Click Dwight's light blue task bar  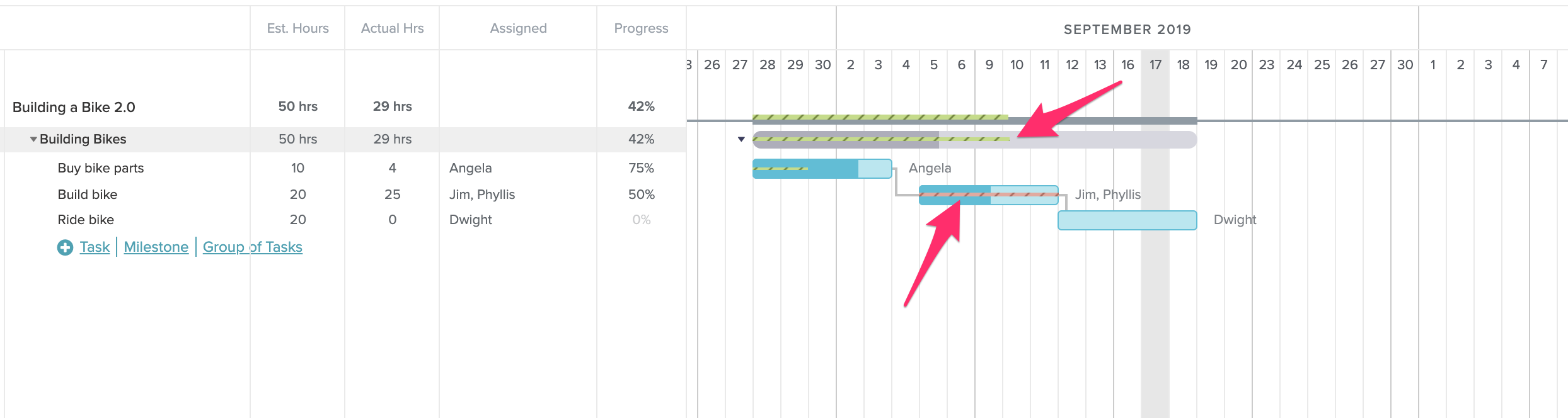point(1127,220)
